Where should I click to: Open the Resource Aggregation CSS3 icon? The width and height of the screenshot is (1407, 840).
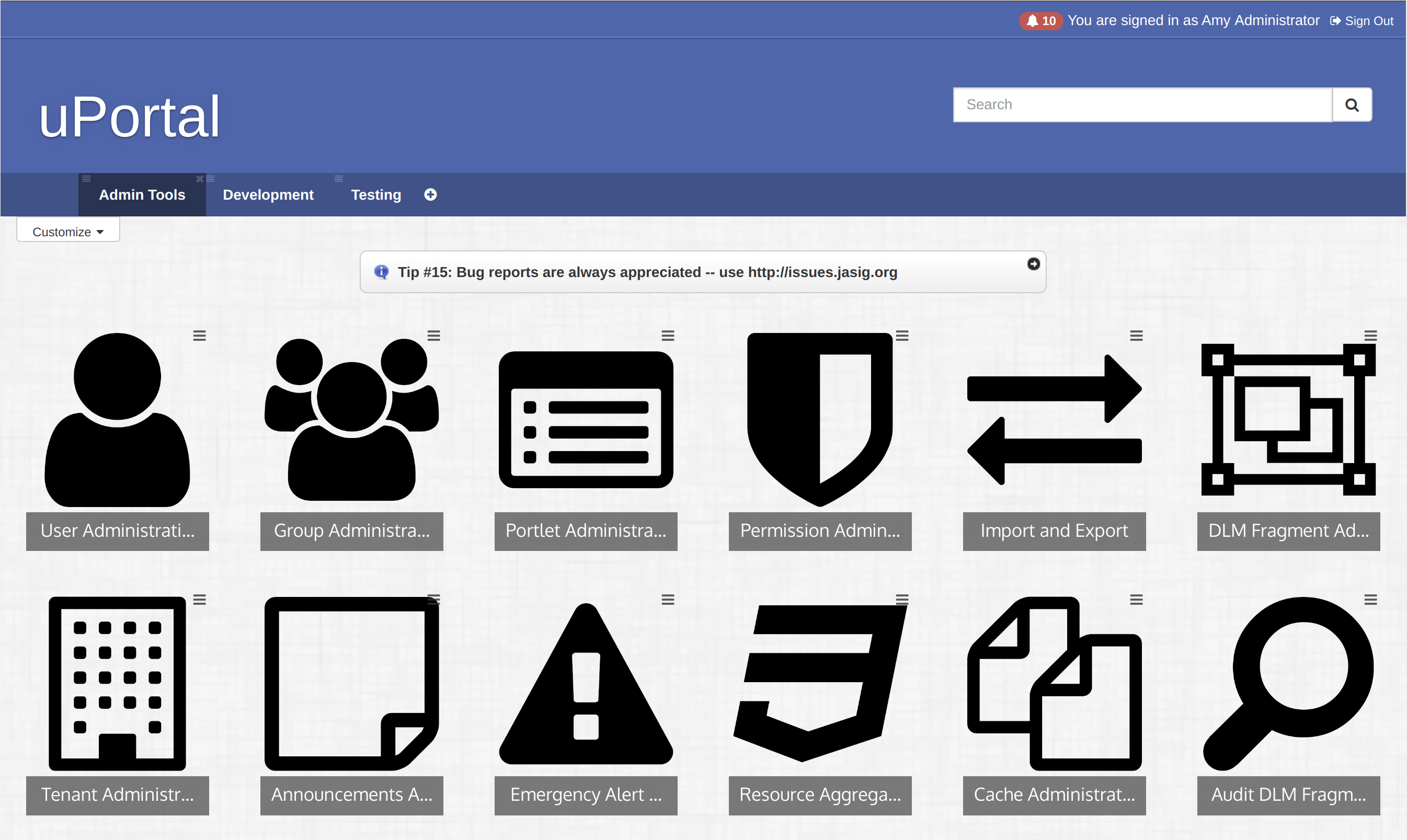820,683
